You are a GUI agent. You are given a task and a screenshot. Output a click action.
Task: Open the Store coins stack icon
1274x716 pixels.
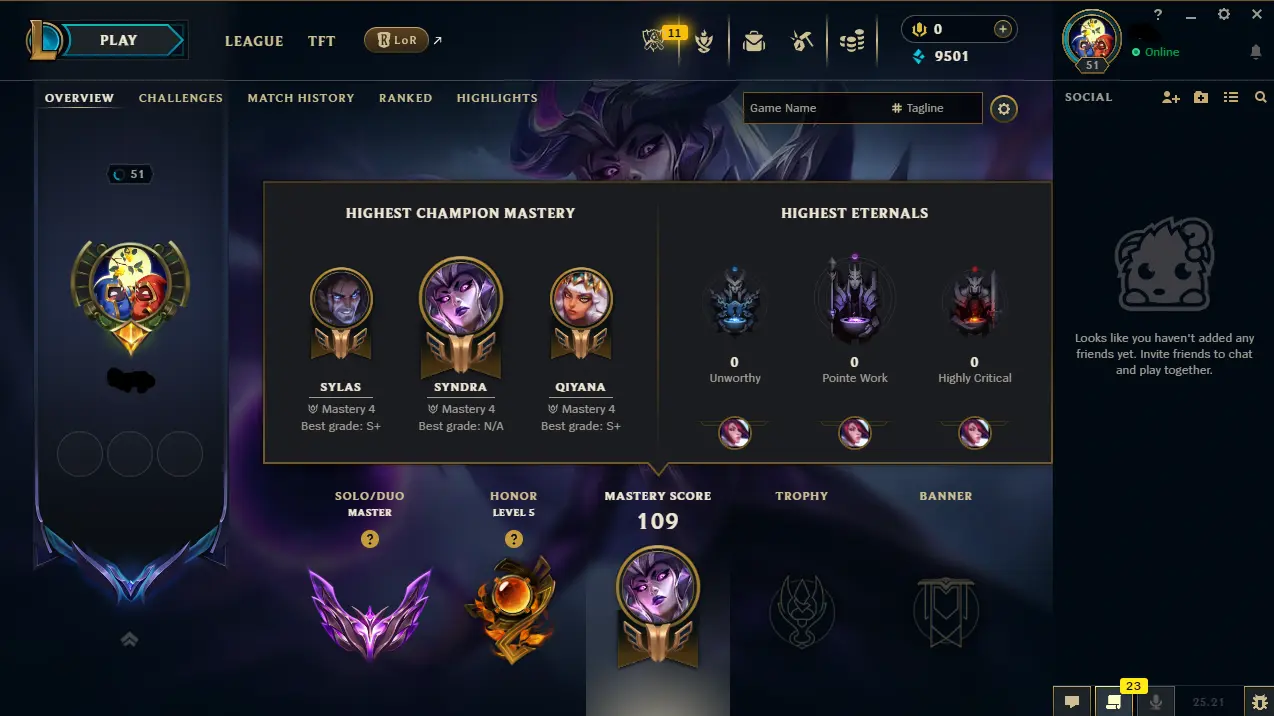(851, 41)
